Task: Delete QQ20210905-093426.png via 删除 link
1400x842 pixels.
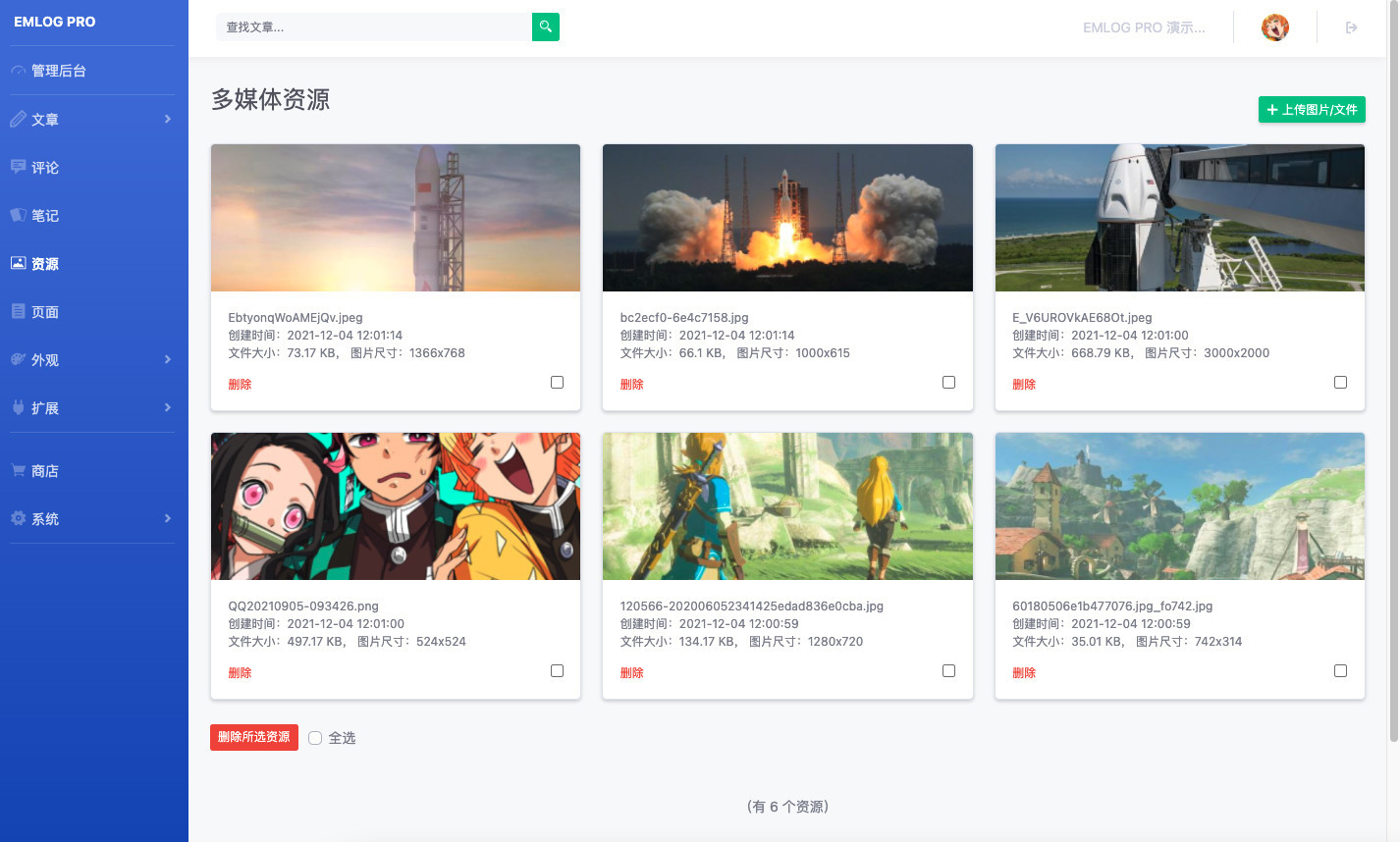Action: 240,672
